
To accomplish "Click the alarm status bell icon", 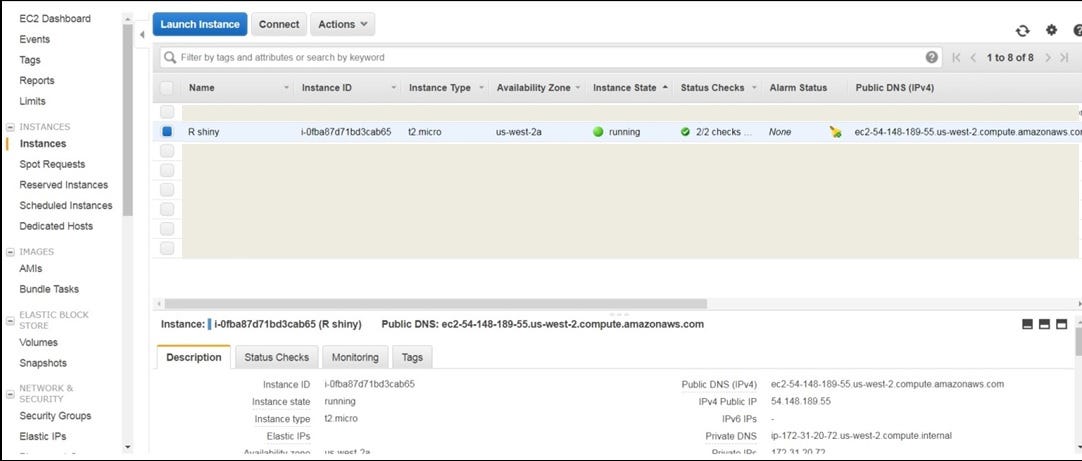I will 836,132.
